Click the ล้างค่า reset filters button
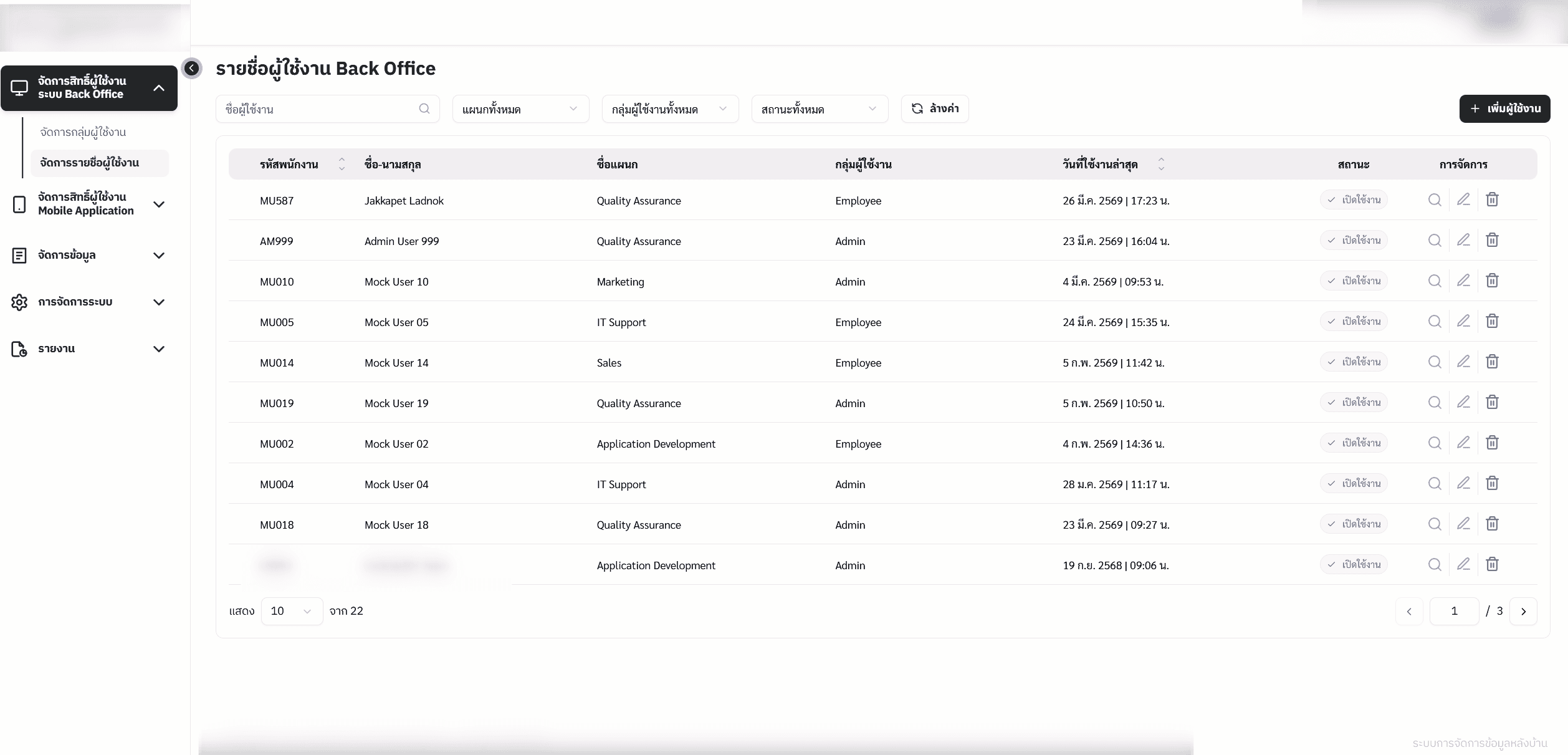 click(935, 108)
